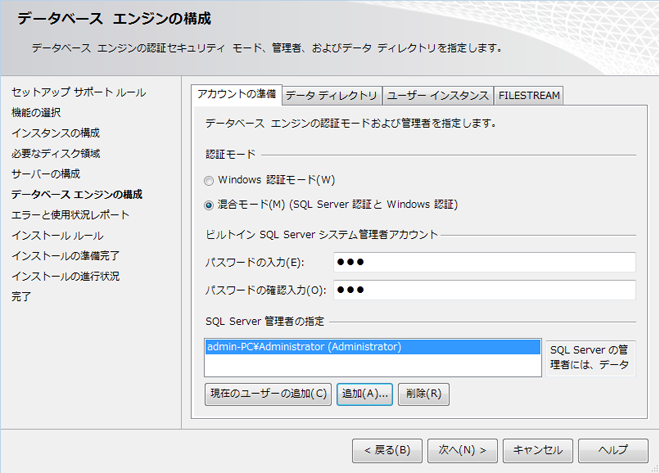660x473 pixels.
Task: Click the SQL Server の管理者には description box
Action: point(591,358)
